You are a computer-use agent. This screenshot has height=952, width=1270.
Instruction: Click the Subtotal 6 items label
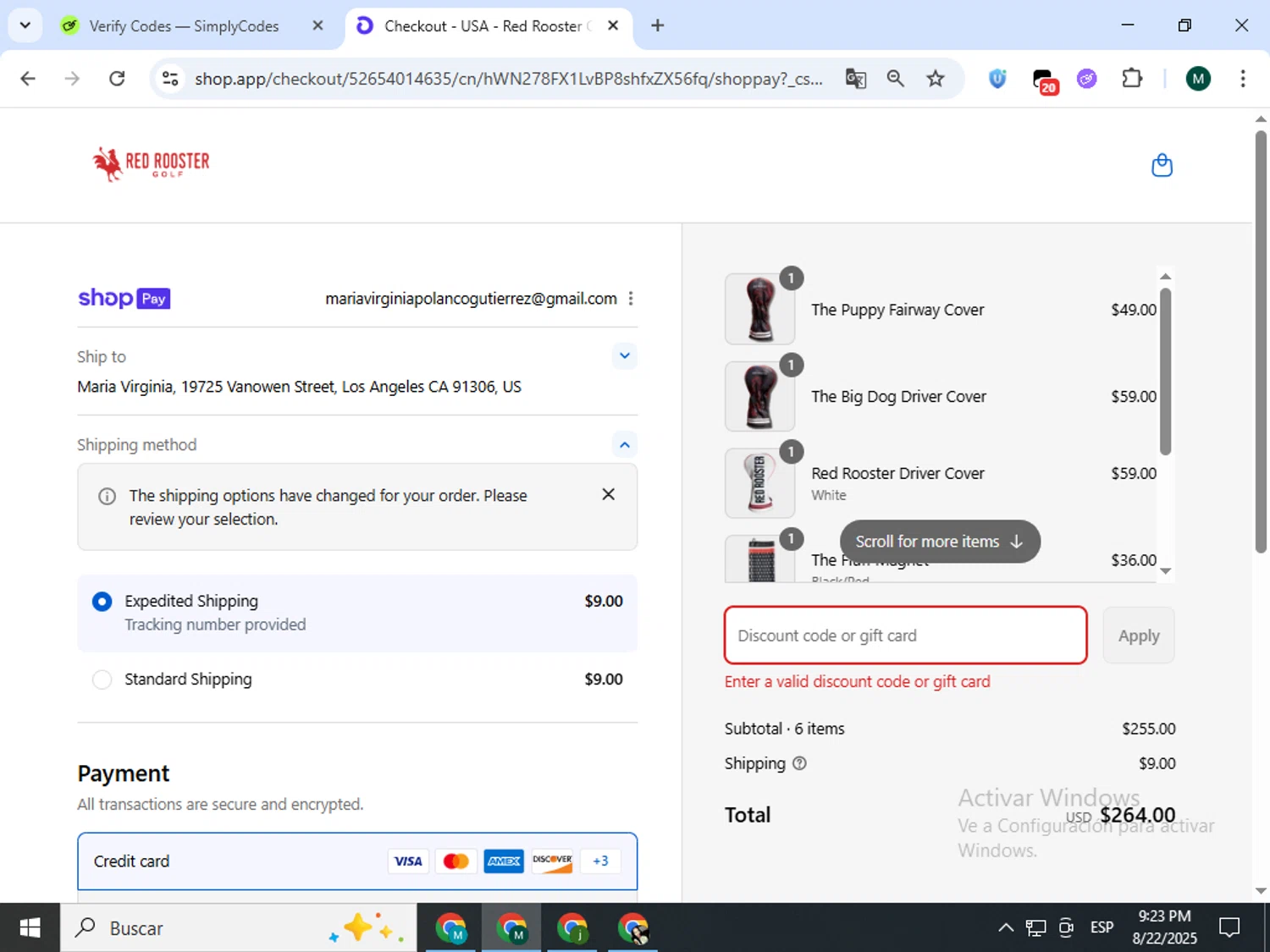784,729
